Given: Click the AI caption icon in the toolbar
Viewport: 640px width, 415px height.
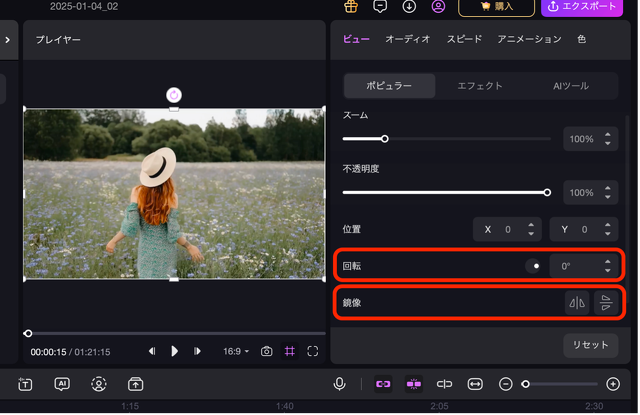Looking at the screenshot, I should tap(62, 384).
